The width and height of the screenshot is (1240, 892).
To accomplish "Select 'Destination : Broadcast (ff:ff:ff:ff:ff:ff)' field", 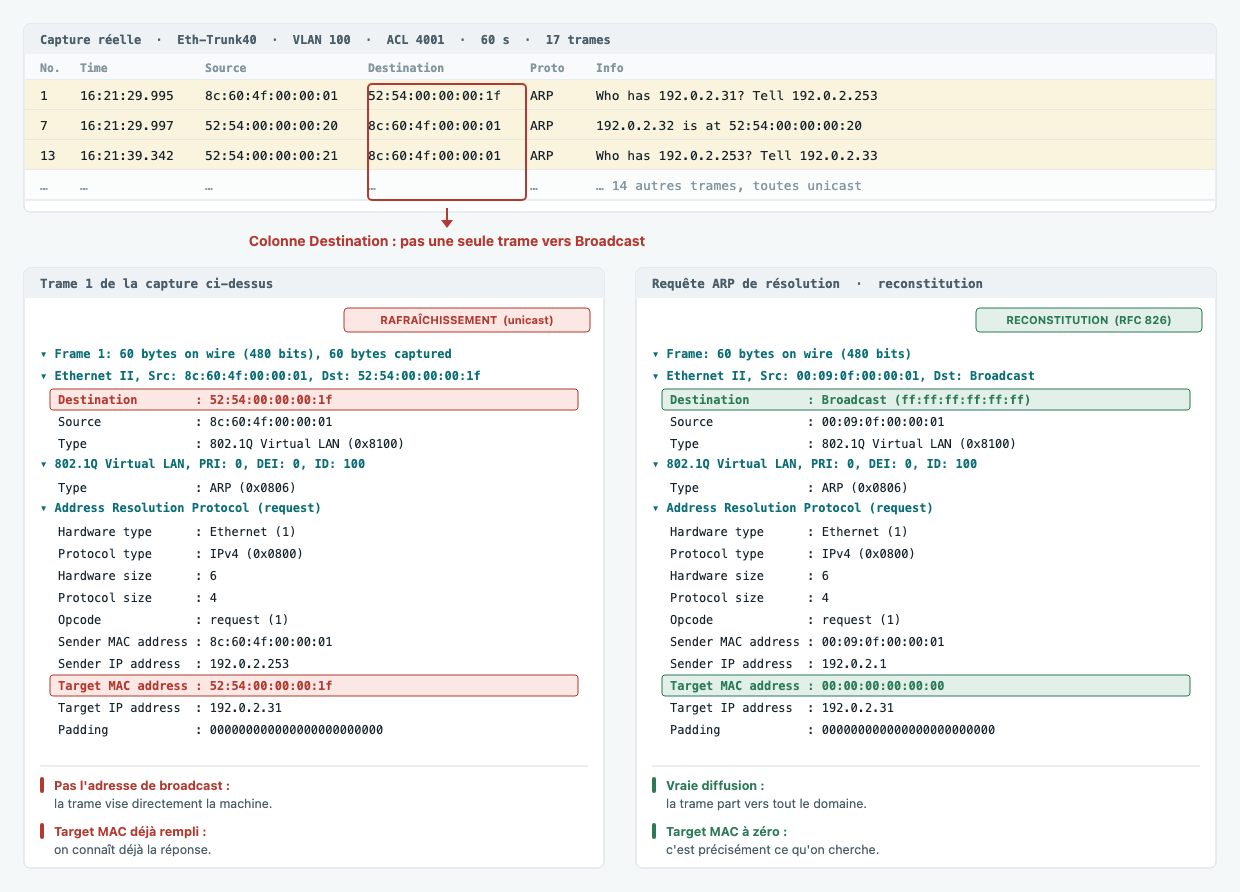I will pyautogui.click(x=926, y=400).
